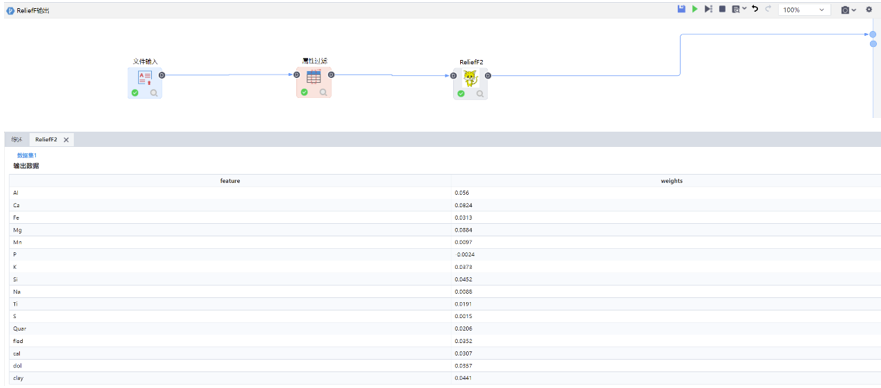The width and height of the screenshot is (881, 388).
Task: Select the file input node icon
Action: point(145,77)
